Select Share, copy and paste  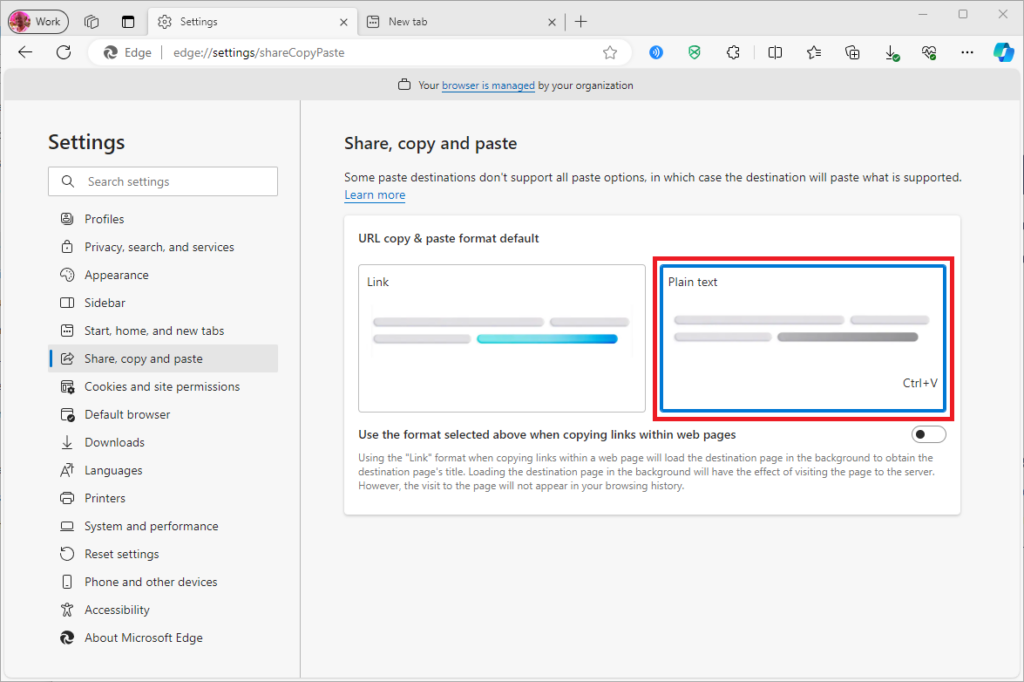(163, 359)
